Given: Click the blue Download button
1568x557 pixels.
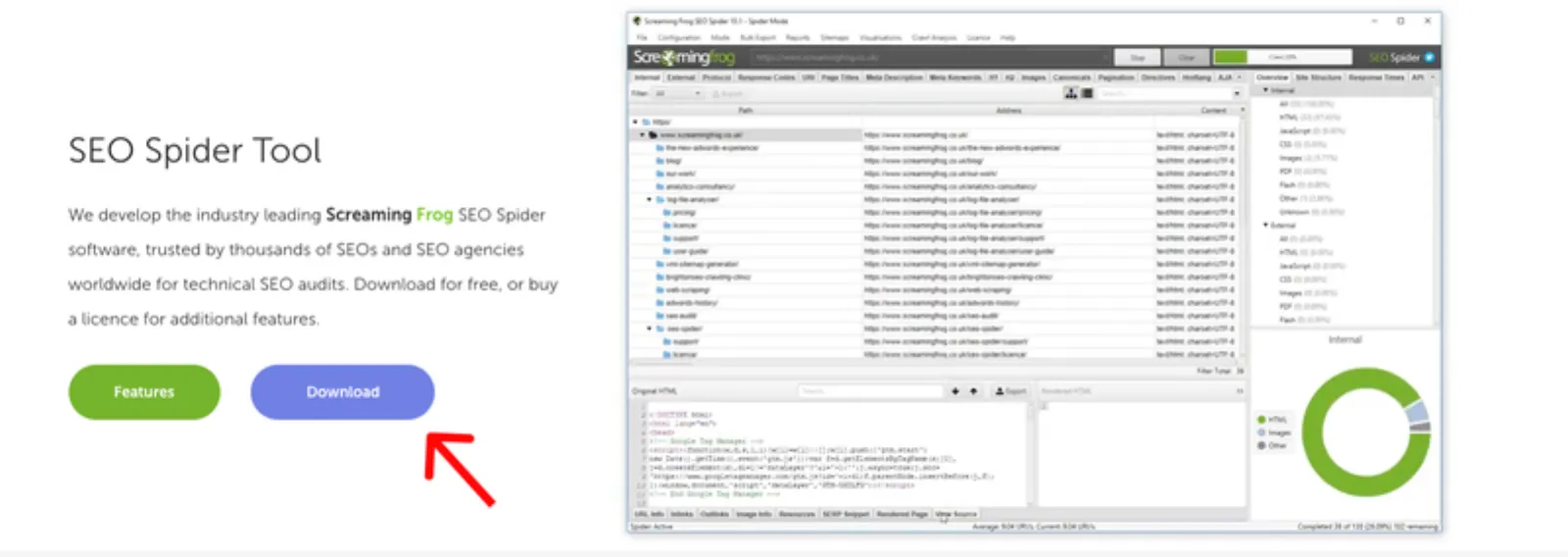Looking at the screenshot, I should pos(342,392).
